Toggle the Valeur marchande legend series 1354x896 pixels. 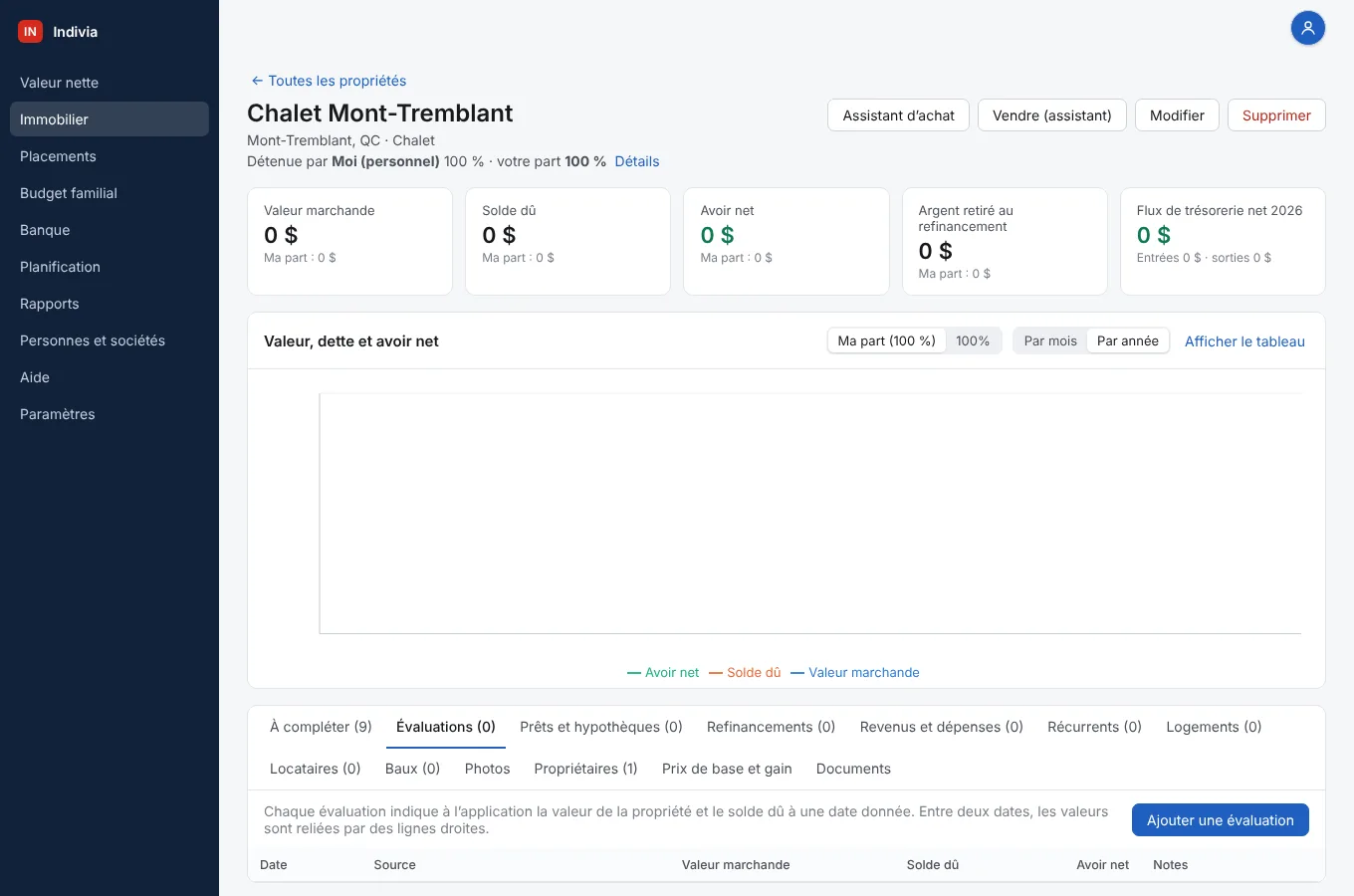[855, 673]
